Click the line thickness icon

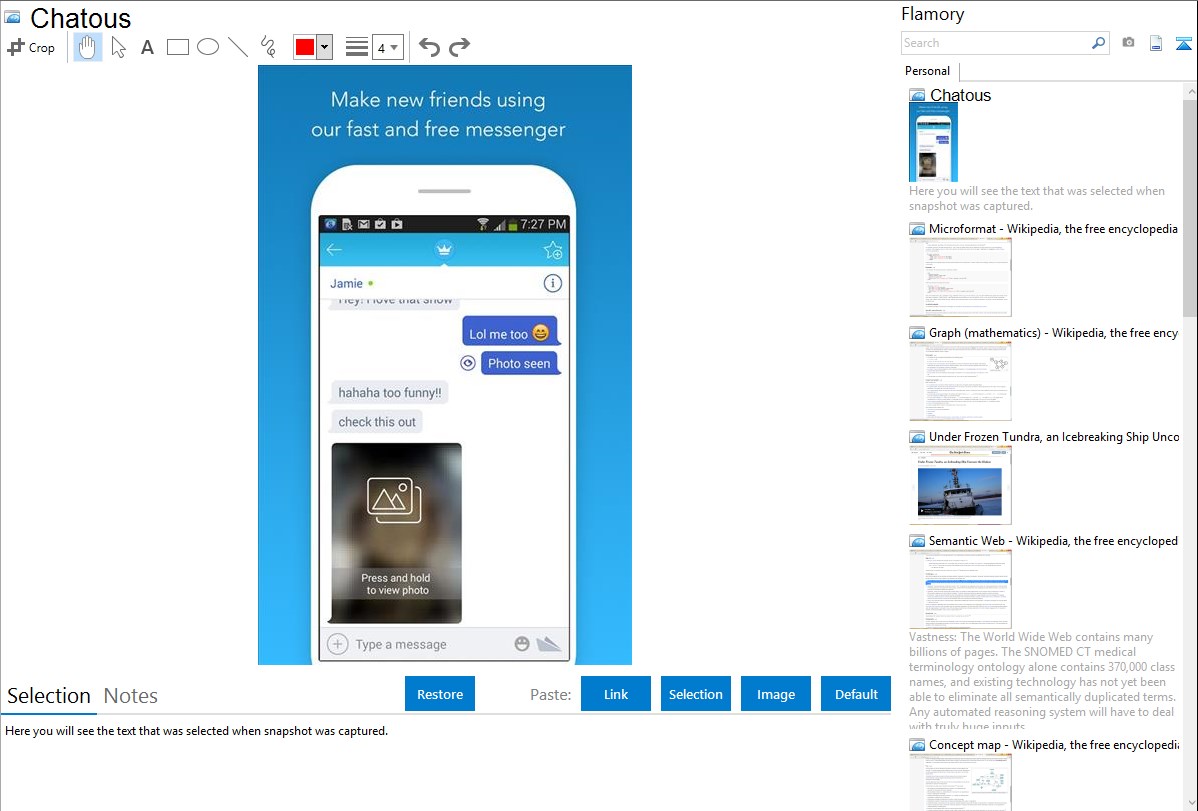pos(357,47)
